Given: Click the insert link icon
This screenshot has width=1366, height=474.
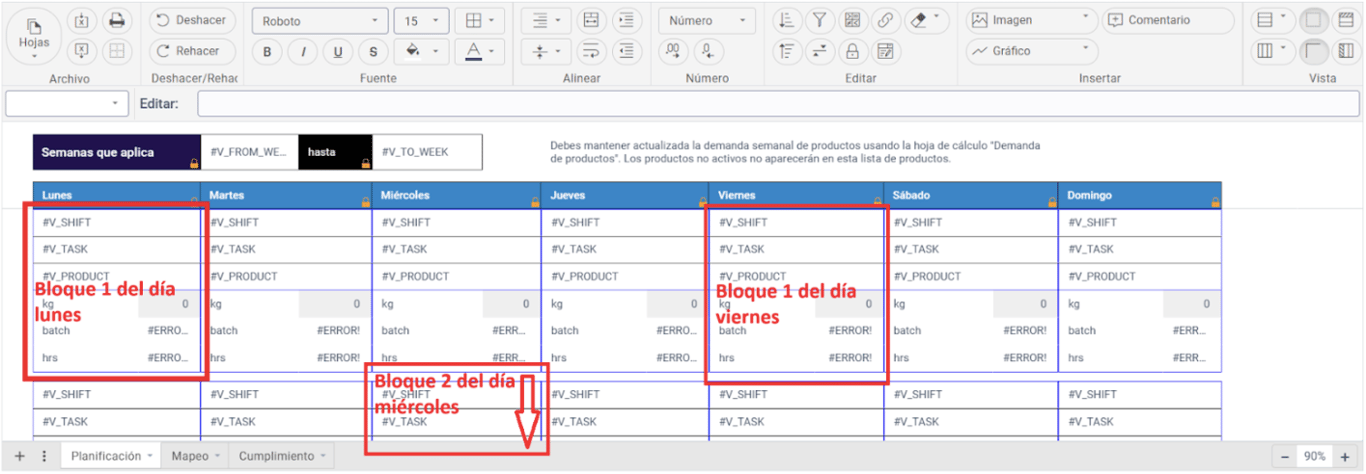Looking at the screenshot, I should pyautogui.click(x=885, y=20).
